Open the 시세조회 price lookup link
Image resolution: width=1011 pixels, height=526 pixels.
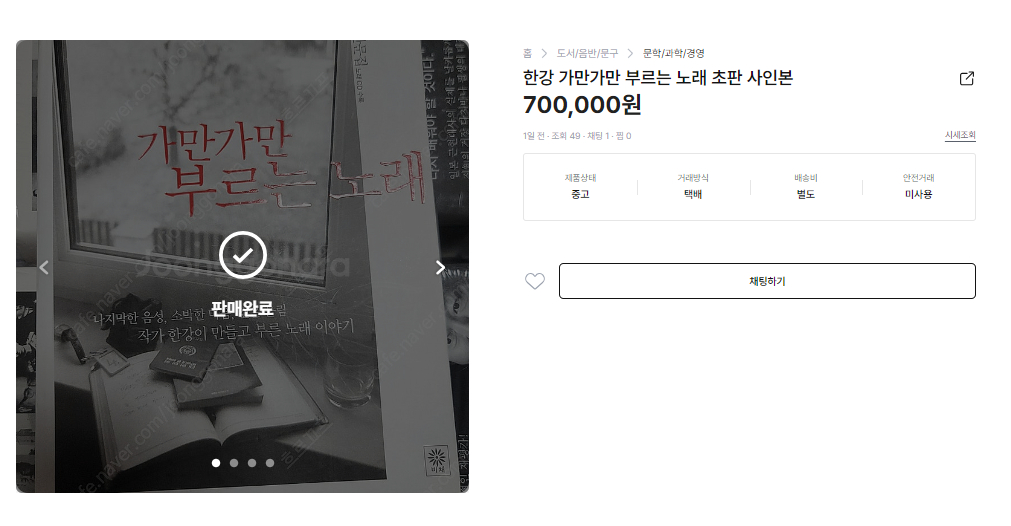pos(960,135)
